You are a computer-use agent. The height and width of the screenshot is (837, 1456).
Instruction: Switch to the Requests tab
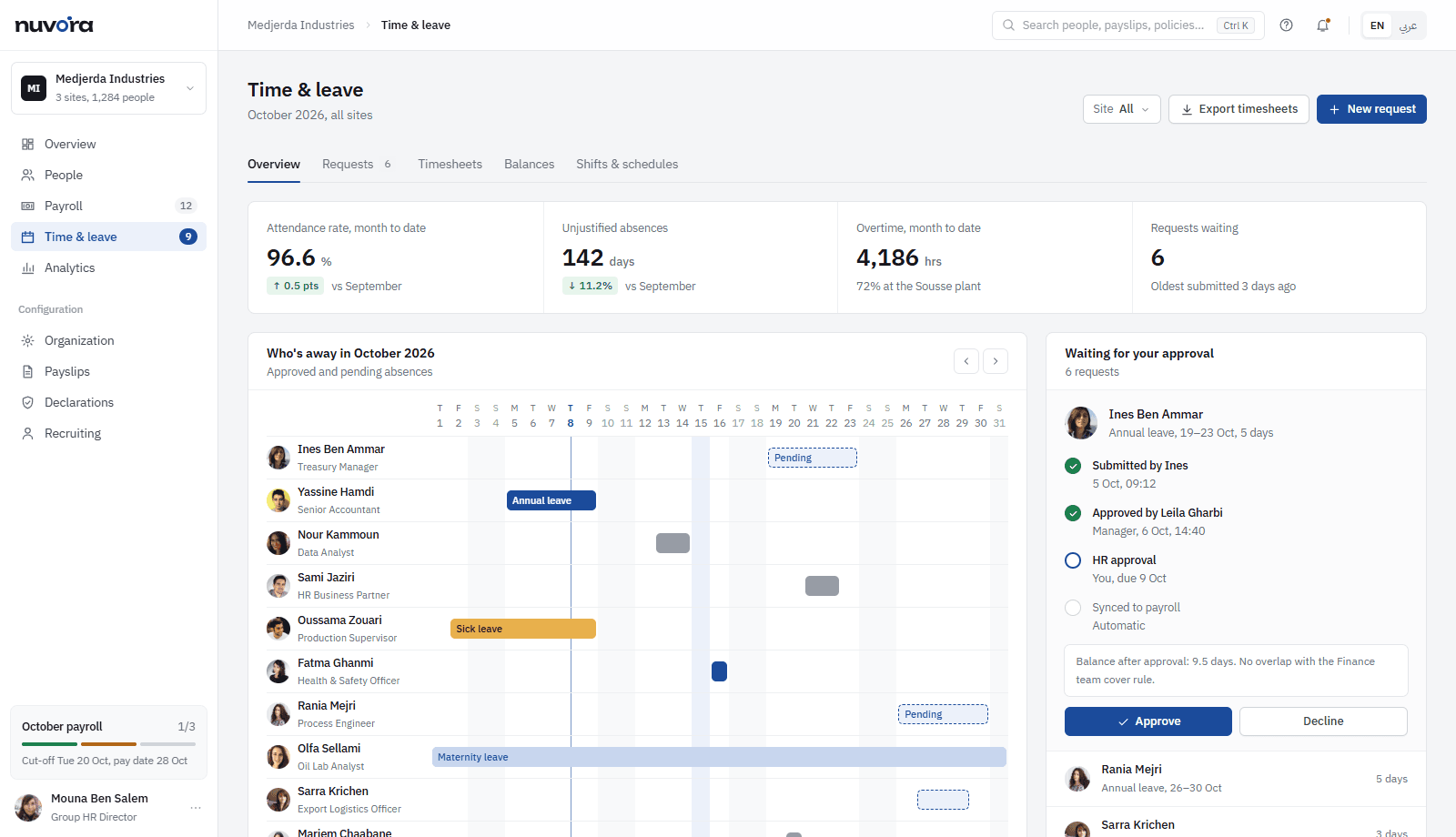click(357, 165)
